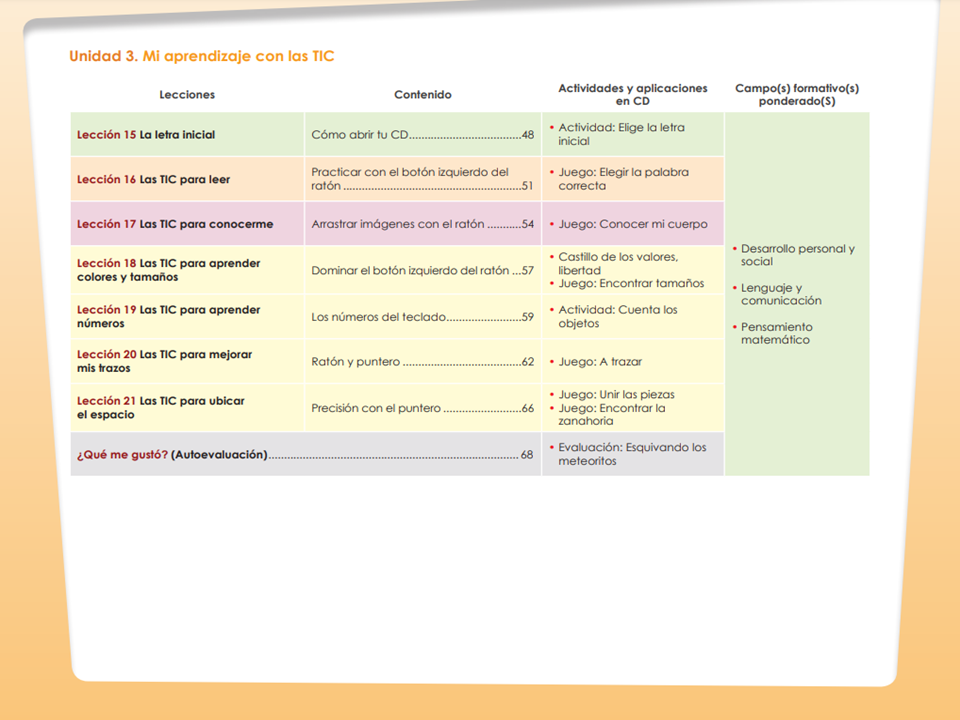
Task: Open Lección 20 mejorar mis trazos
Action: [164, 361]
